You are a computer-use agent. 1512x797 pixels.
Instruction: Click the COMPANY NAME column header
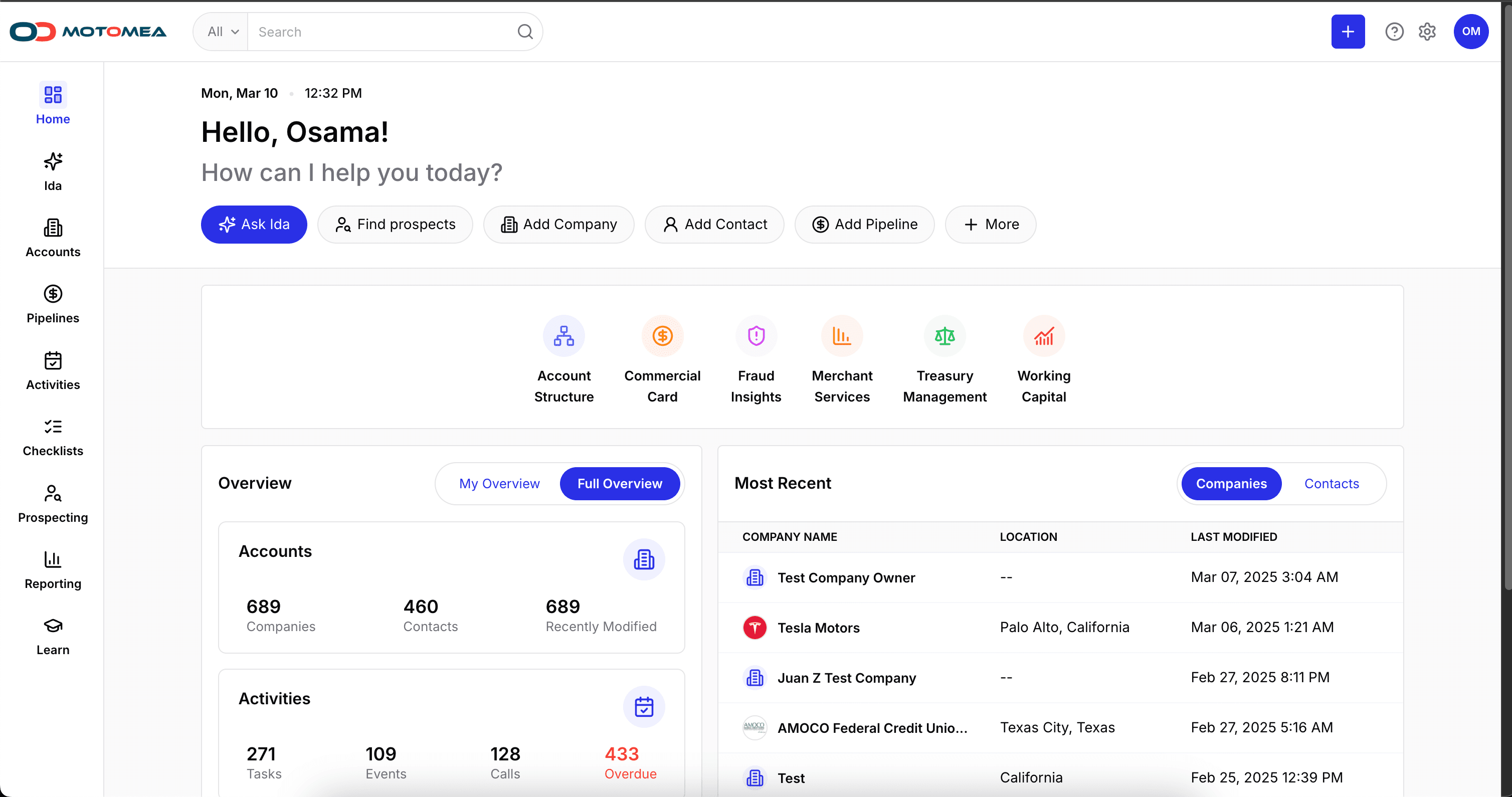click(x=790, y=537)
